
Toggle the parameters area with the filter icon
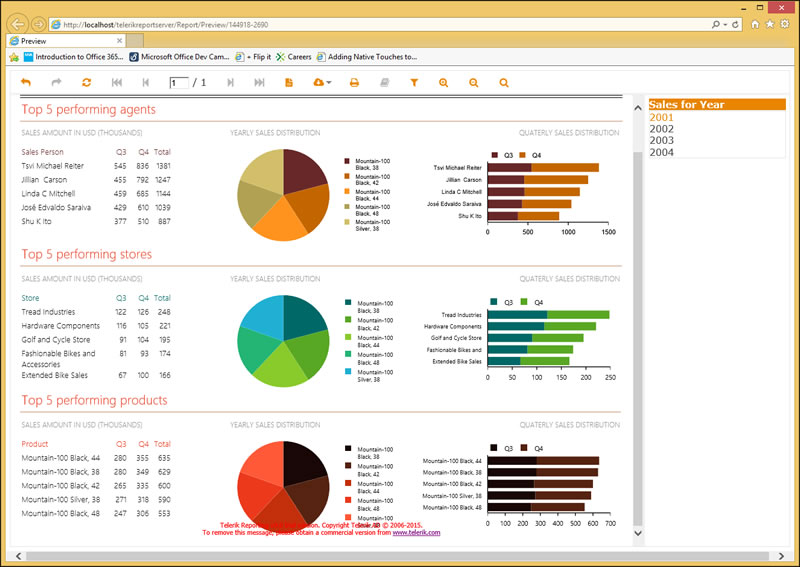414,82
